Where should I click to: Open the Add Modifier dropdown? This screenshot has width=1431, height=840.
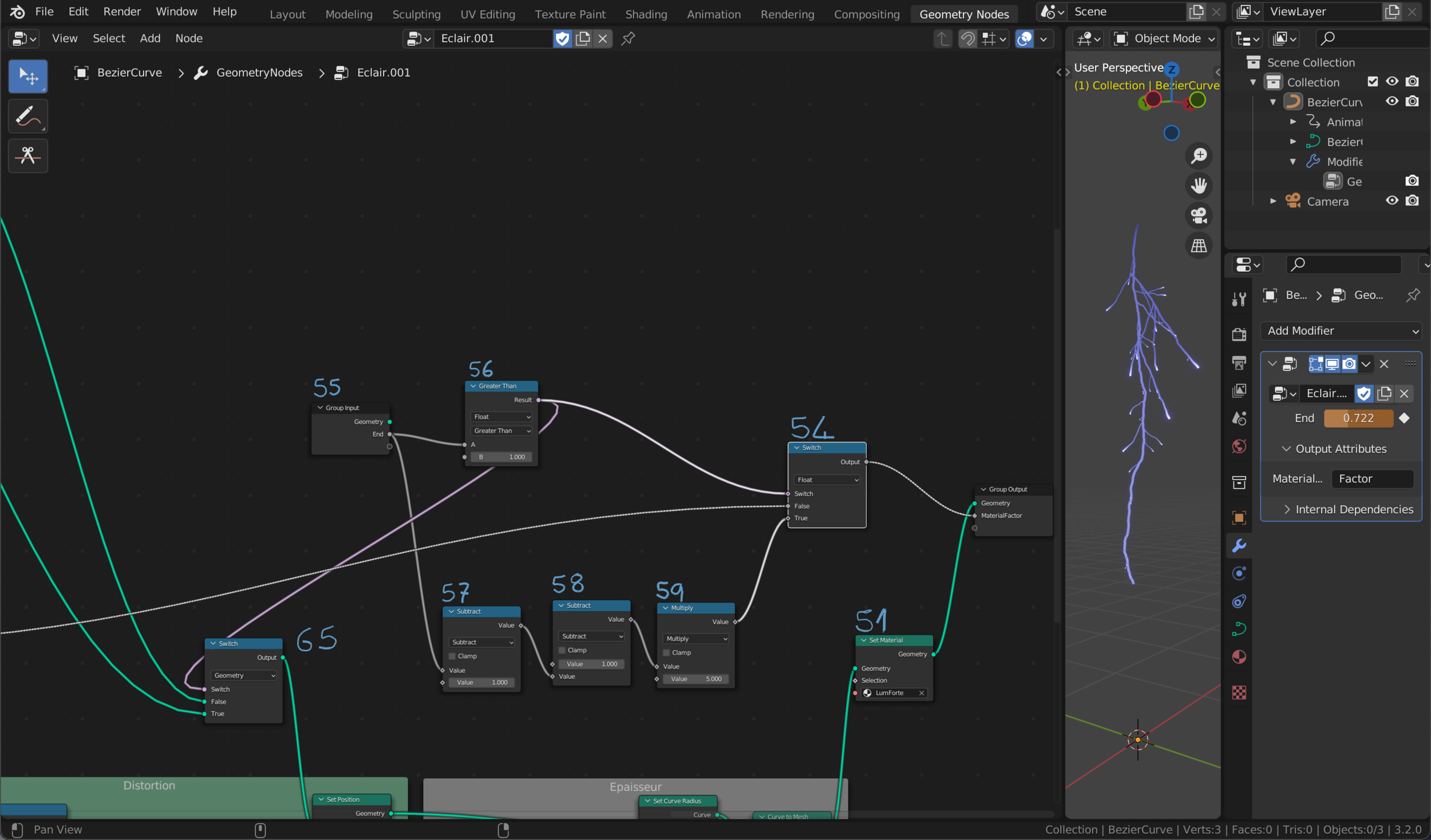pos(1341,331)
